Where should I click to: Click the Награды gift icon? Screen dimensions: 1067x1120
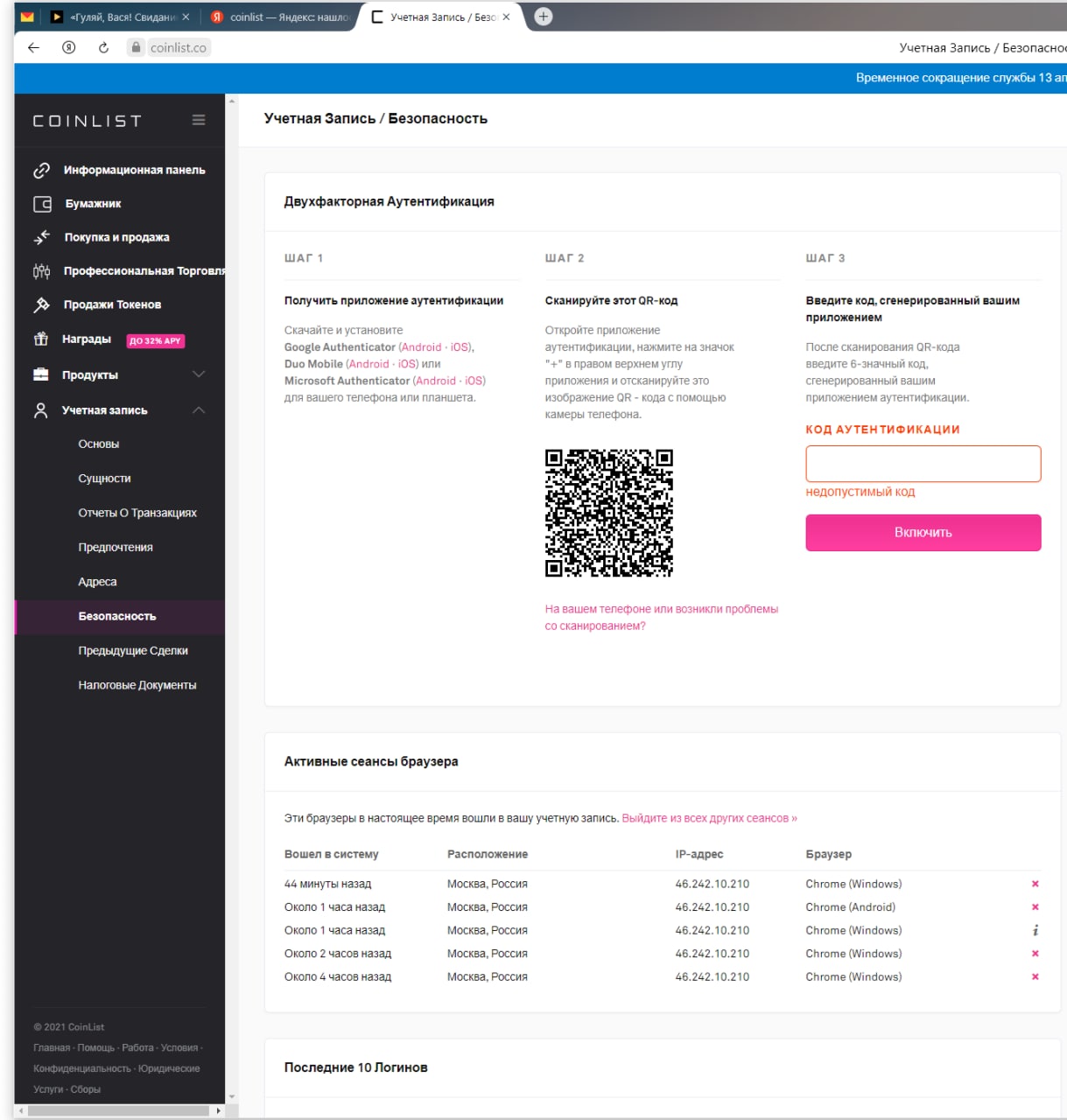click(41, 339)
